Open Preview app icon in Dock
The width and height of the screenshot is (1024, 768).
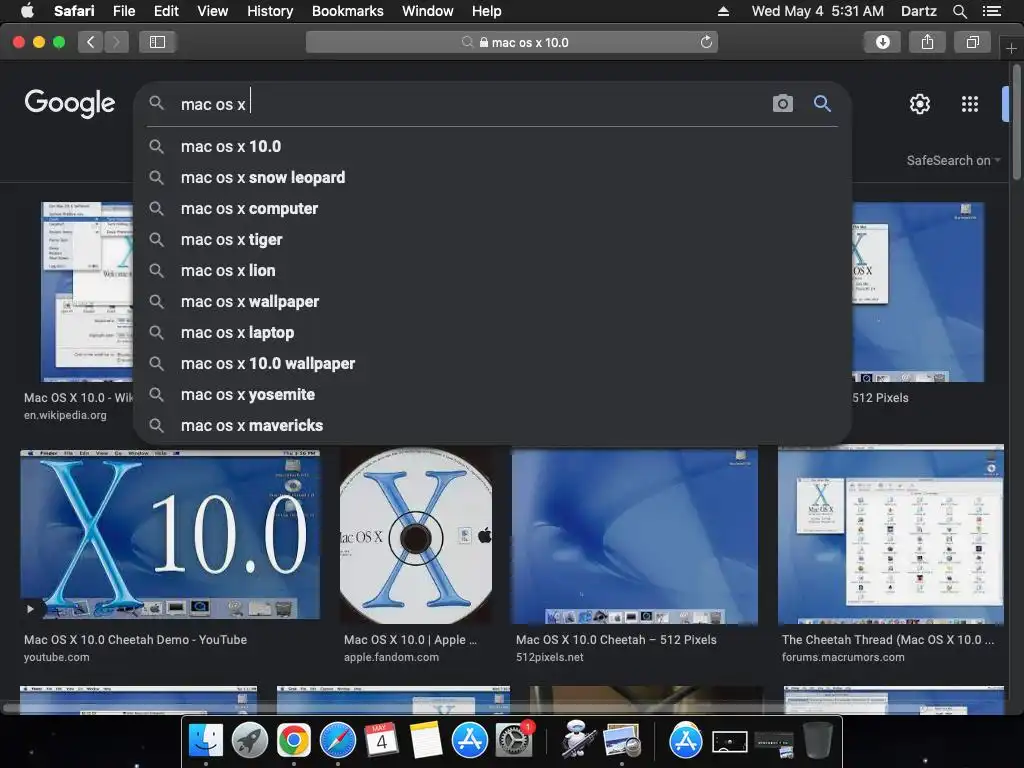click(622, 741)
